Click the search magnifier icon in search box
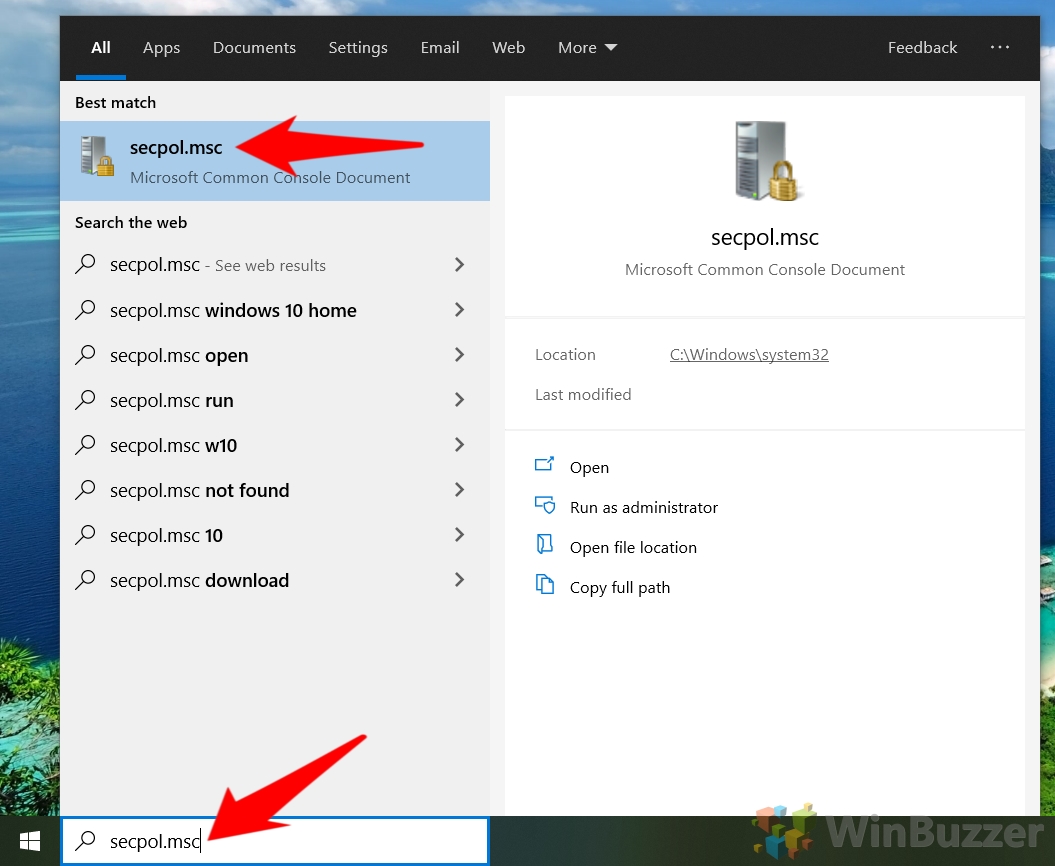 87,841
